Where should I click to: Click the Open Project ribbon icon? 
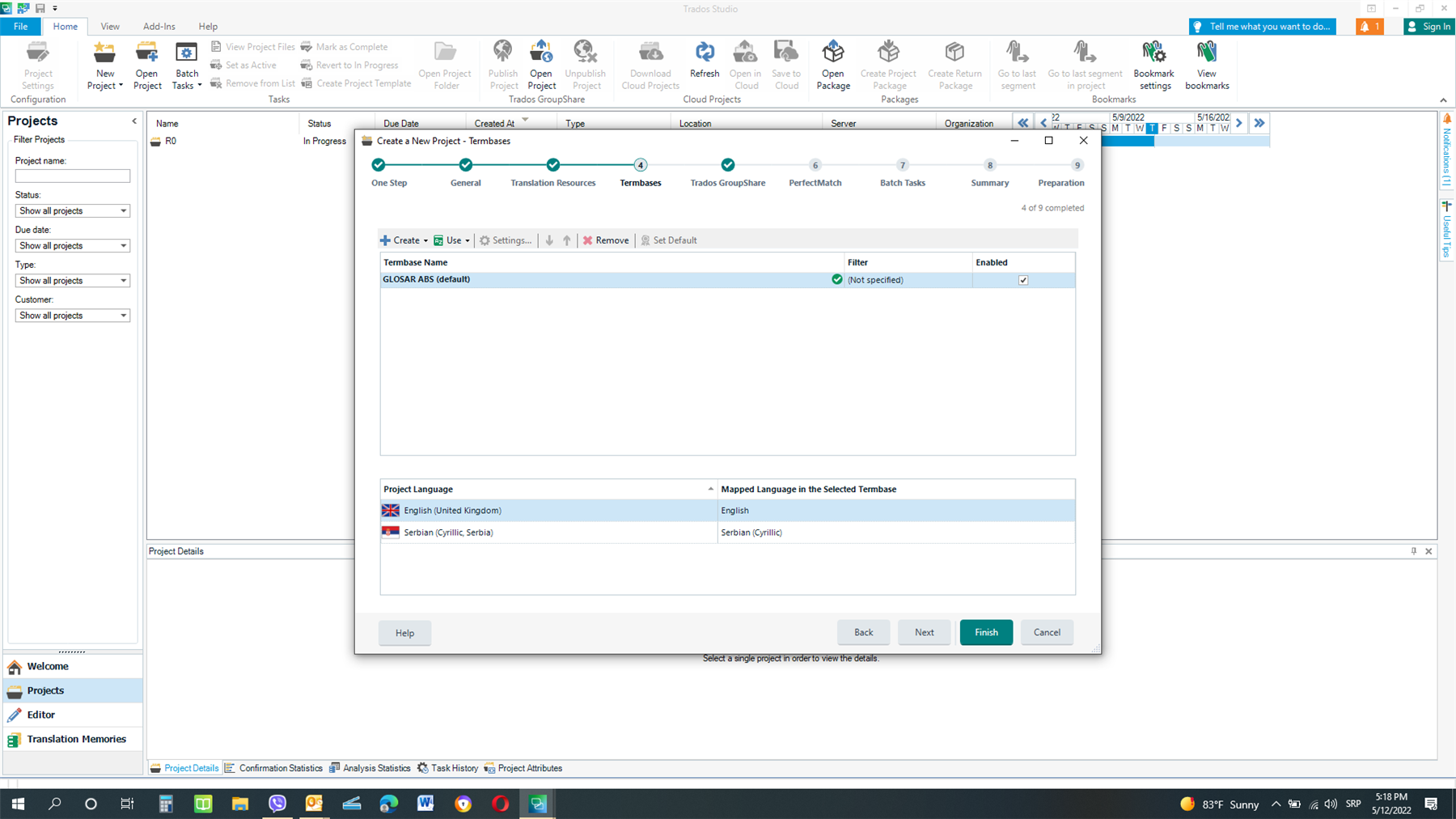click(x=147, y=65)
